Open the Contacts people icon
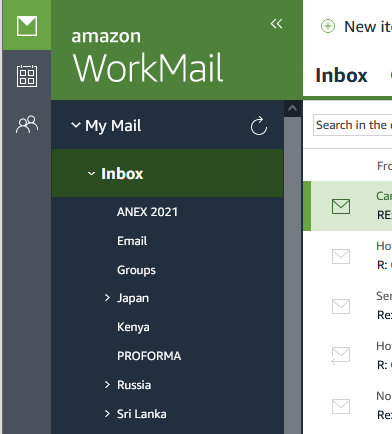 pyautogui.click(x=27, y=124)
